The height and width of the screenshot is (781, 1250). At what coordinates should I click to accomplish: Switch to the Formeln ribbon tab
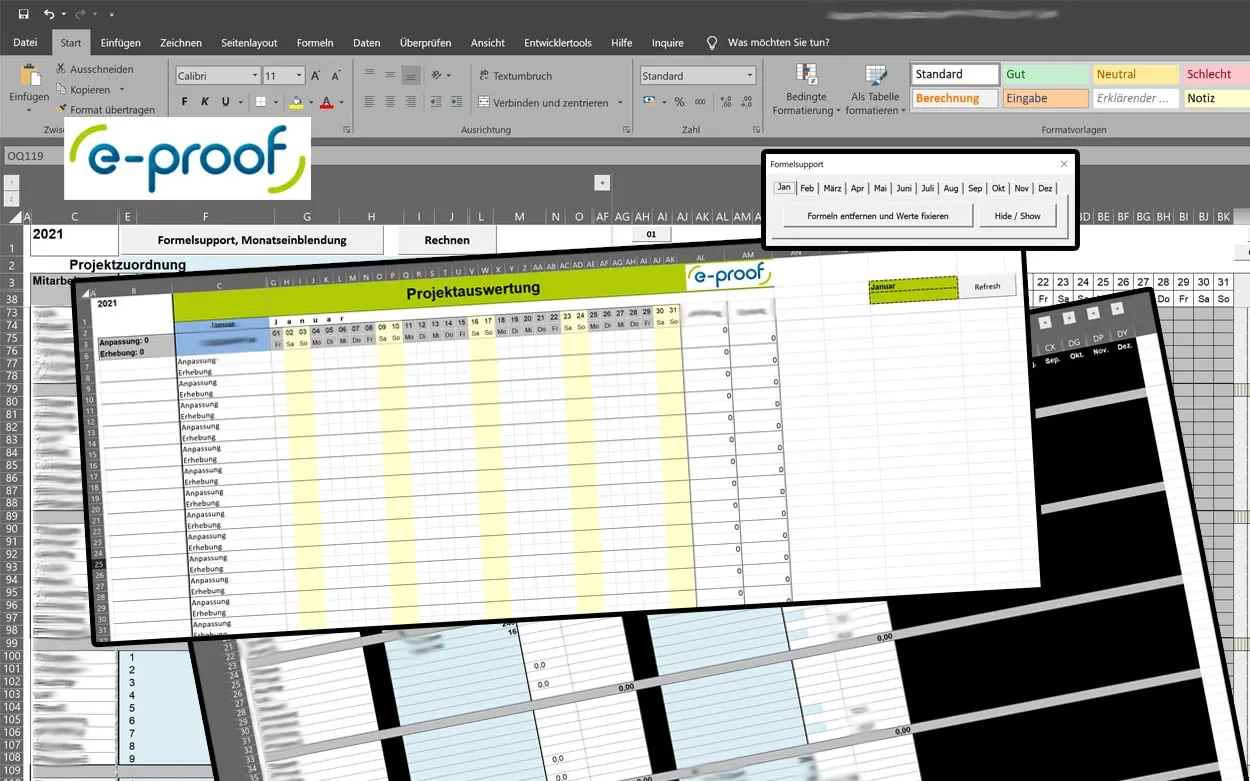[315, 43]
